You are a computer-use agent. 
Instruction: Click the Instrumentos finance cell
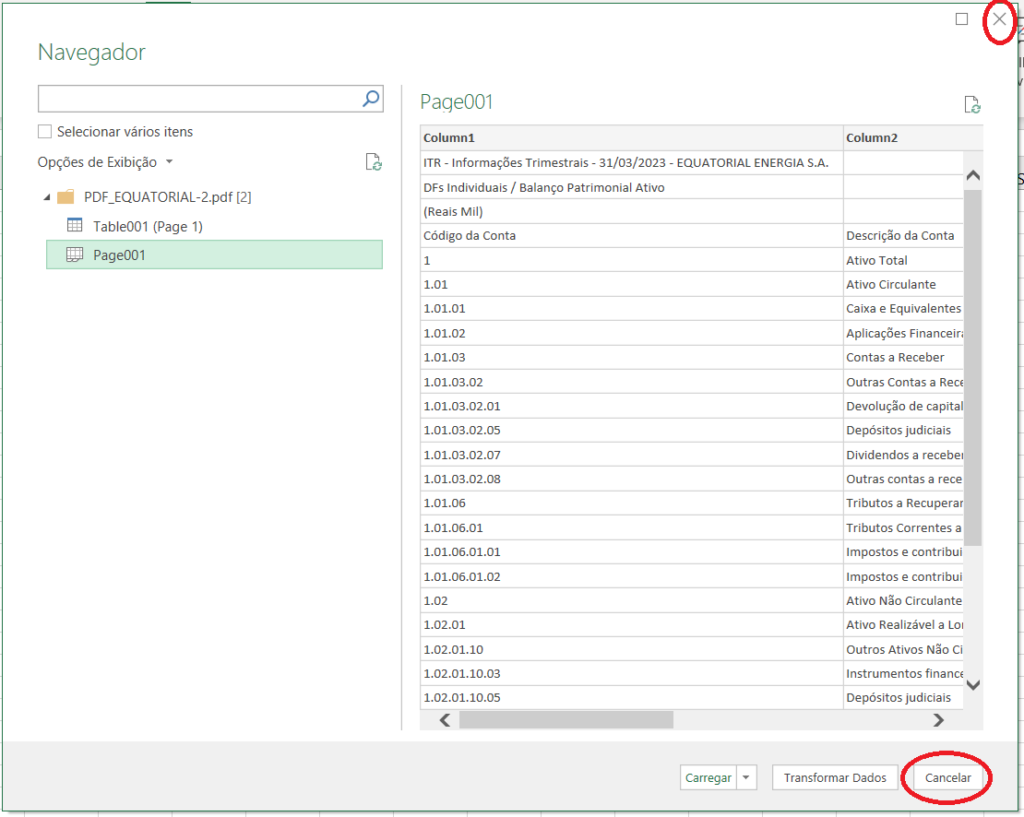pos(904,673)
